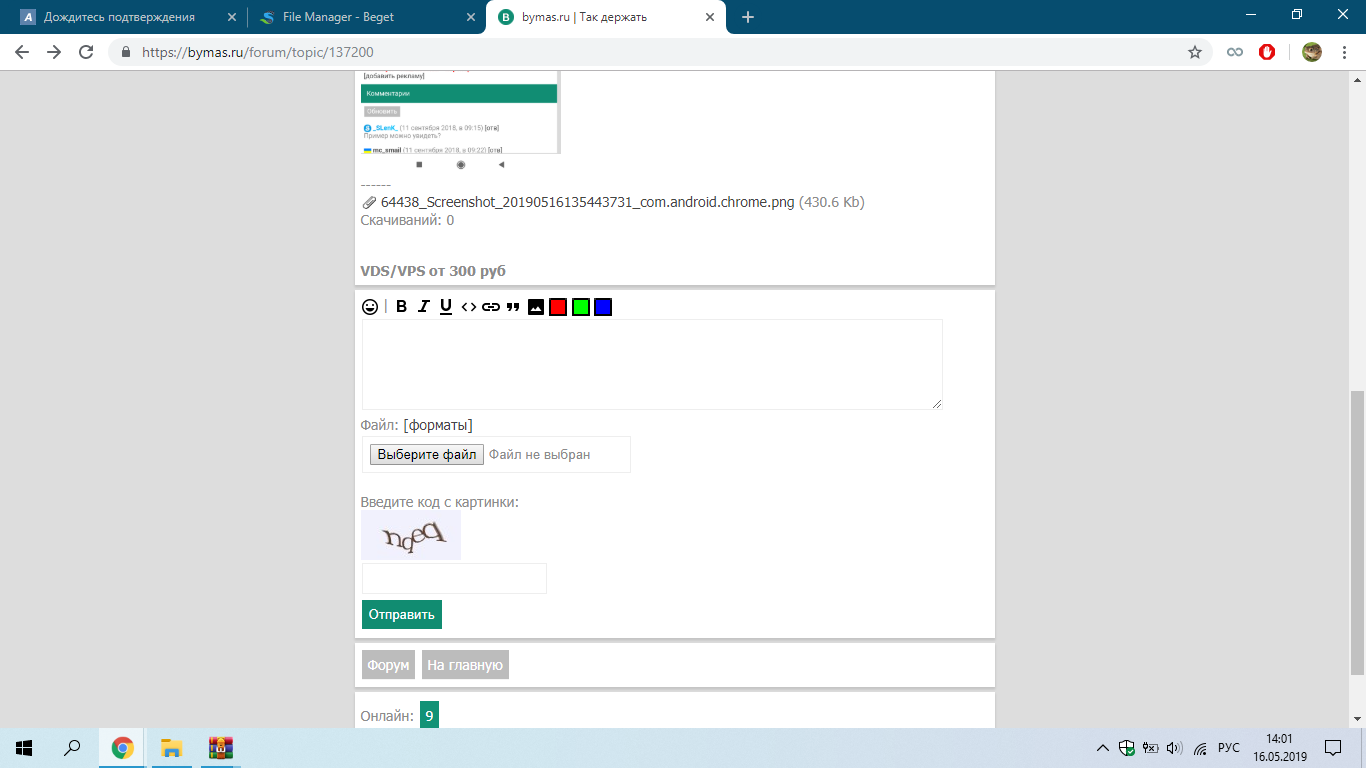
Task: Submit the reply with Отправить
Action: point(401,614)
